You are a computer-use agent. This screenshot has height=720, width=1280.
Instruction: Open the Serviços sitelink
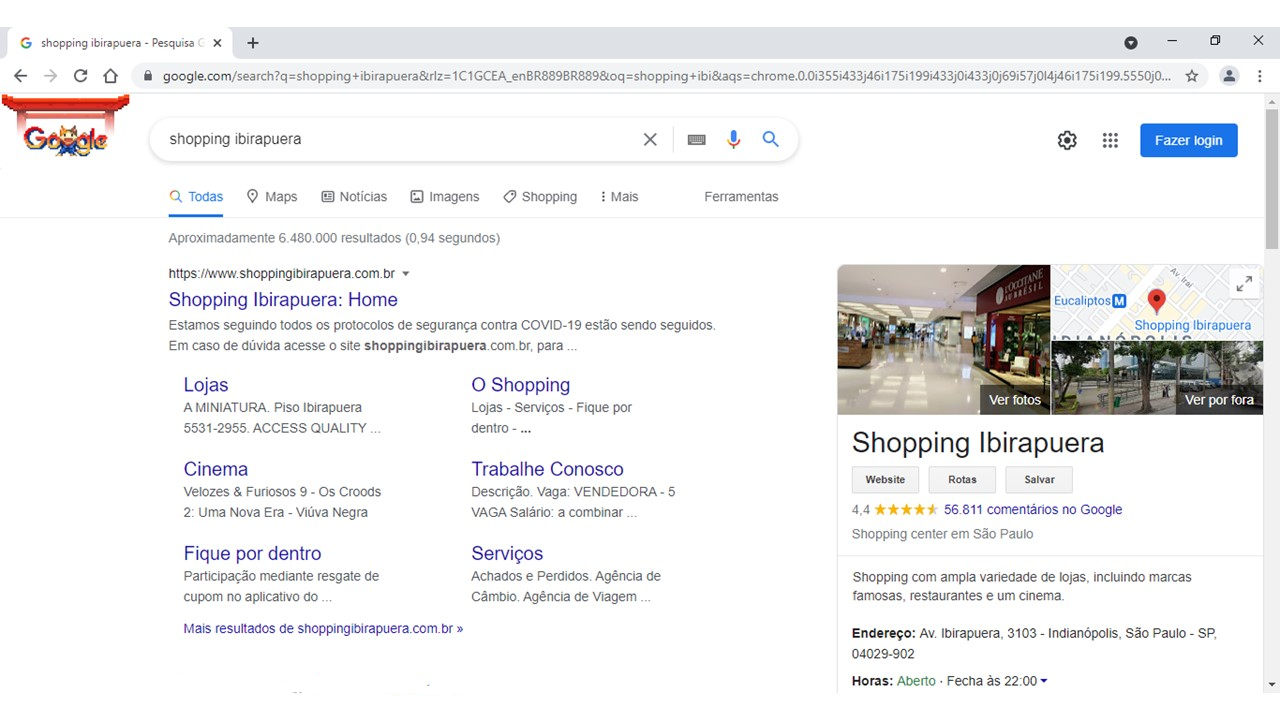(508, 554)
